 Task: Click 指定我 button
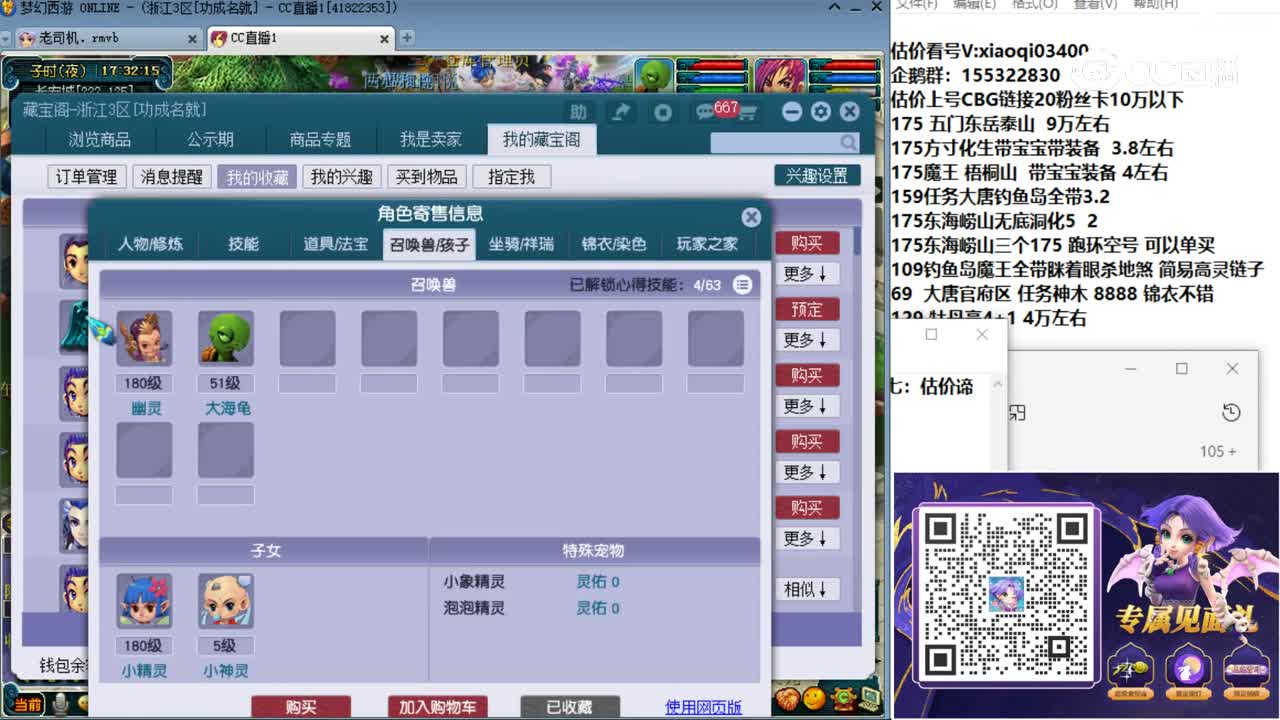point(512,177)
